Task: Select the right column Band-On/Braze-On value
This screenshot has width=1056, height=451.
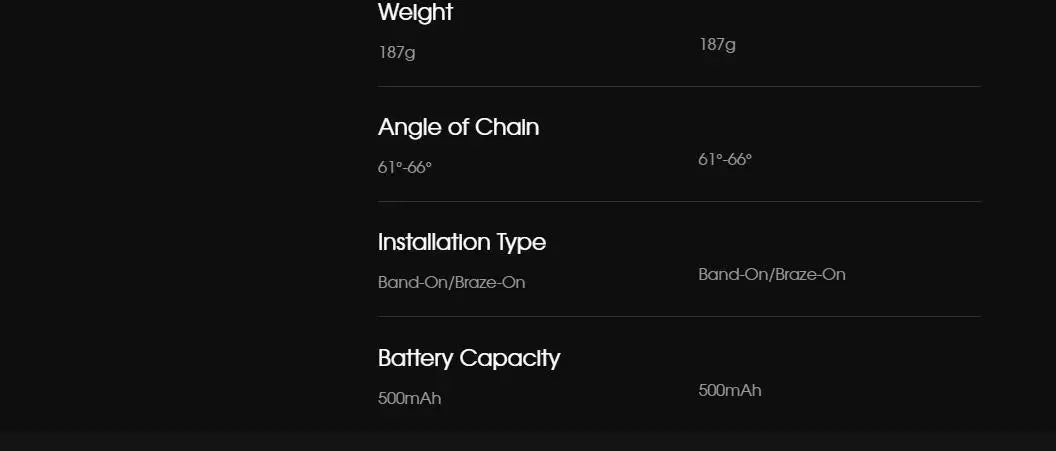Action: pos(771,274)
